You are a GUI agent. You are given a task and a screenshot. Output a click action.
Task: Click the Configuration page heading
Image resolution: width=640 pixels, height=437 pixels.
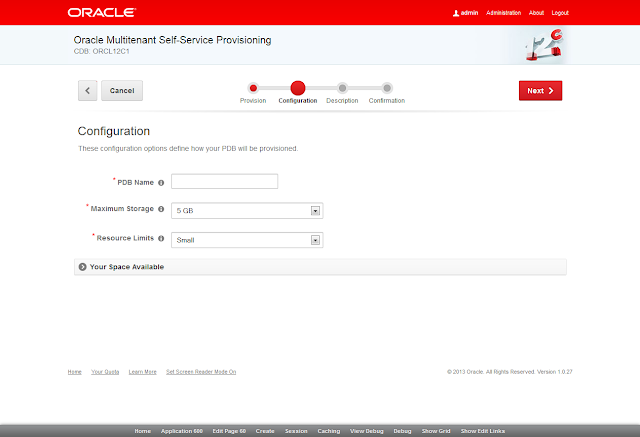pyautogui.click(x=114, y=131)
